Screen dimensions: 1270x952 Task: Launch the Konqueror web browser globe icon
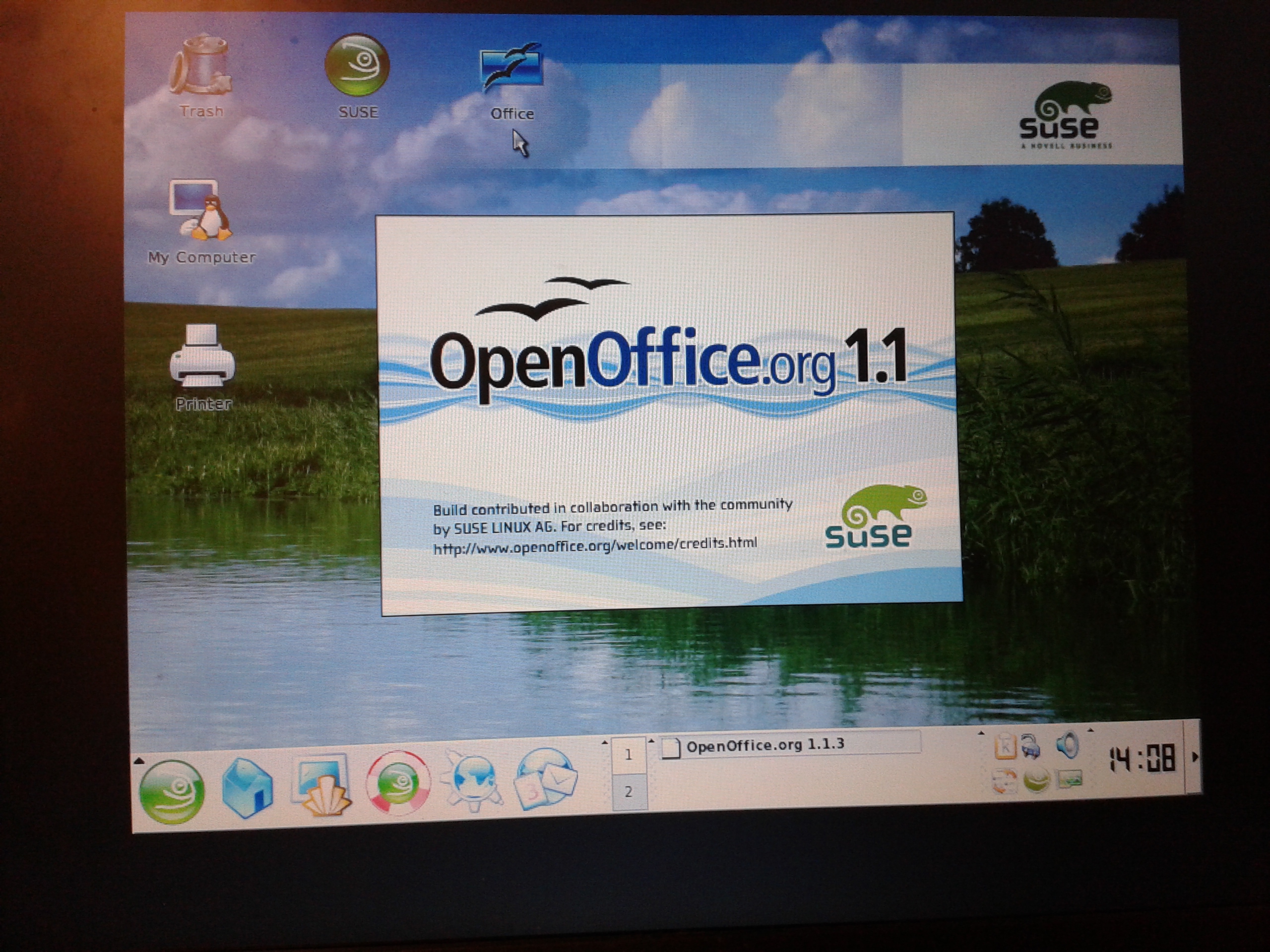(x=472, y=782)
